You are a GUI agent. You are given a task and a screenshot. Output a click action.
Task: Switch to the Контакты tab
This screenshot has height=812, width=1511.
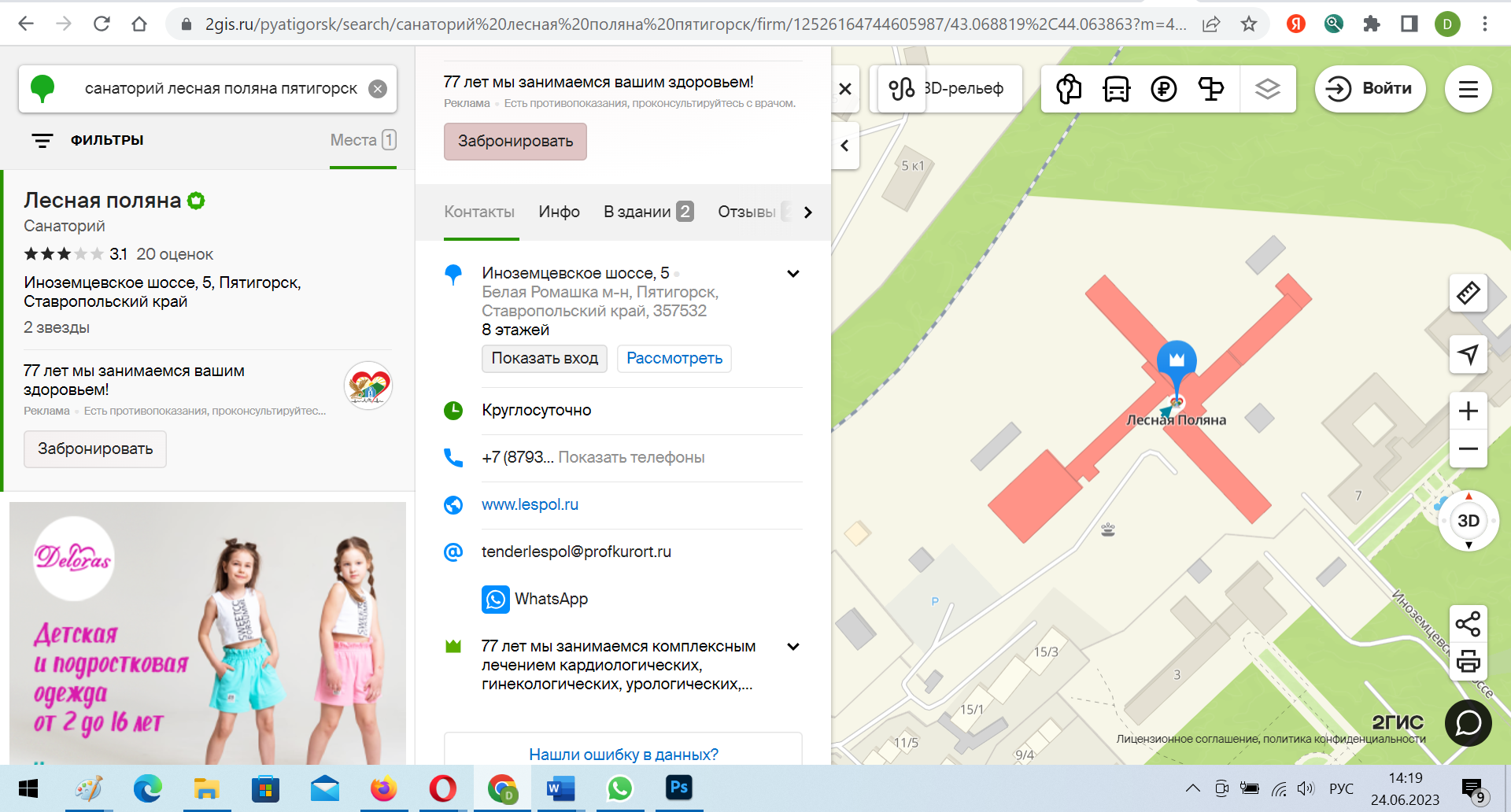(479, 212)
